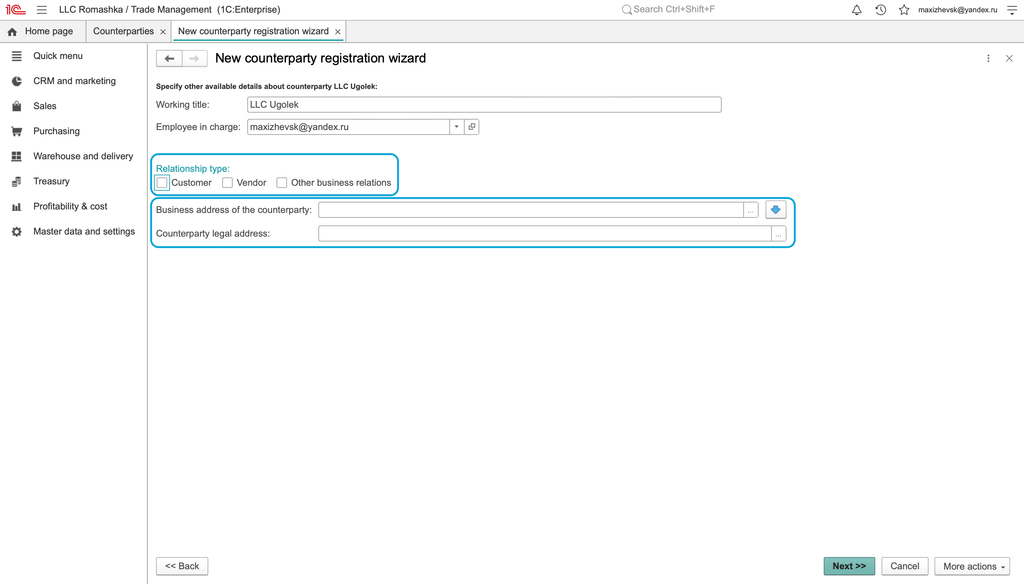
Task: Switch to the Home page tab
Action: [x=40, y=31]
